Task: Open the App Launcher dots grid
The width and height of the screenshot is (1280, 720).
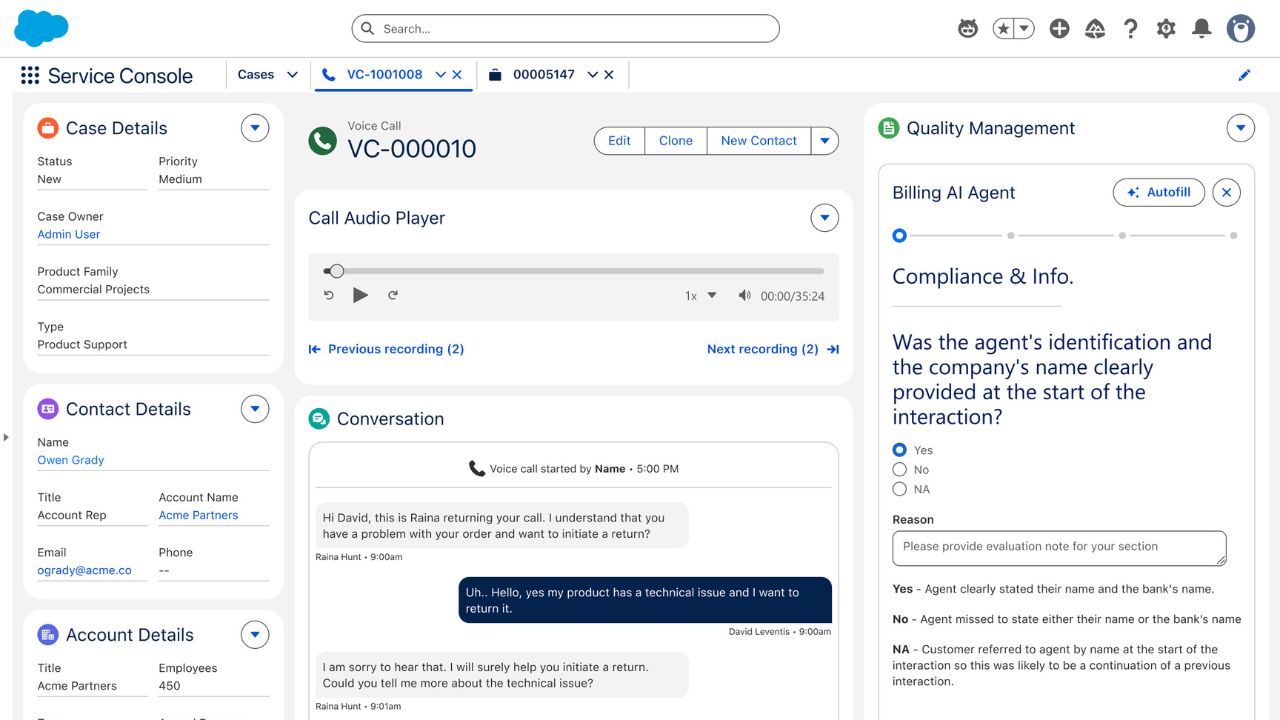Action: tap(30, 75)
